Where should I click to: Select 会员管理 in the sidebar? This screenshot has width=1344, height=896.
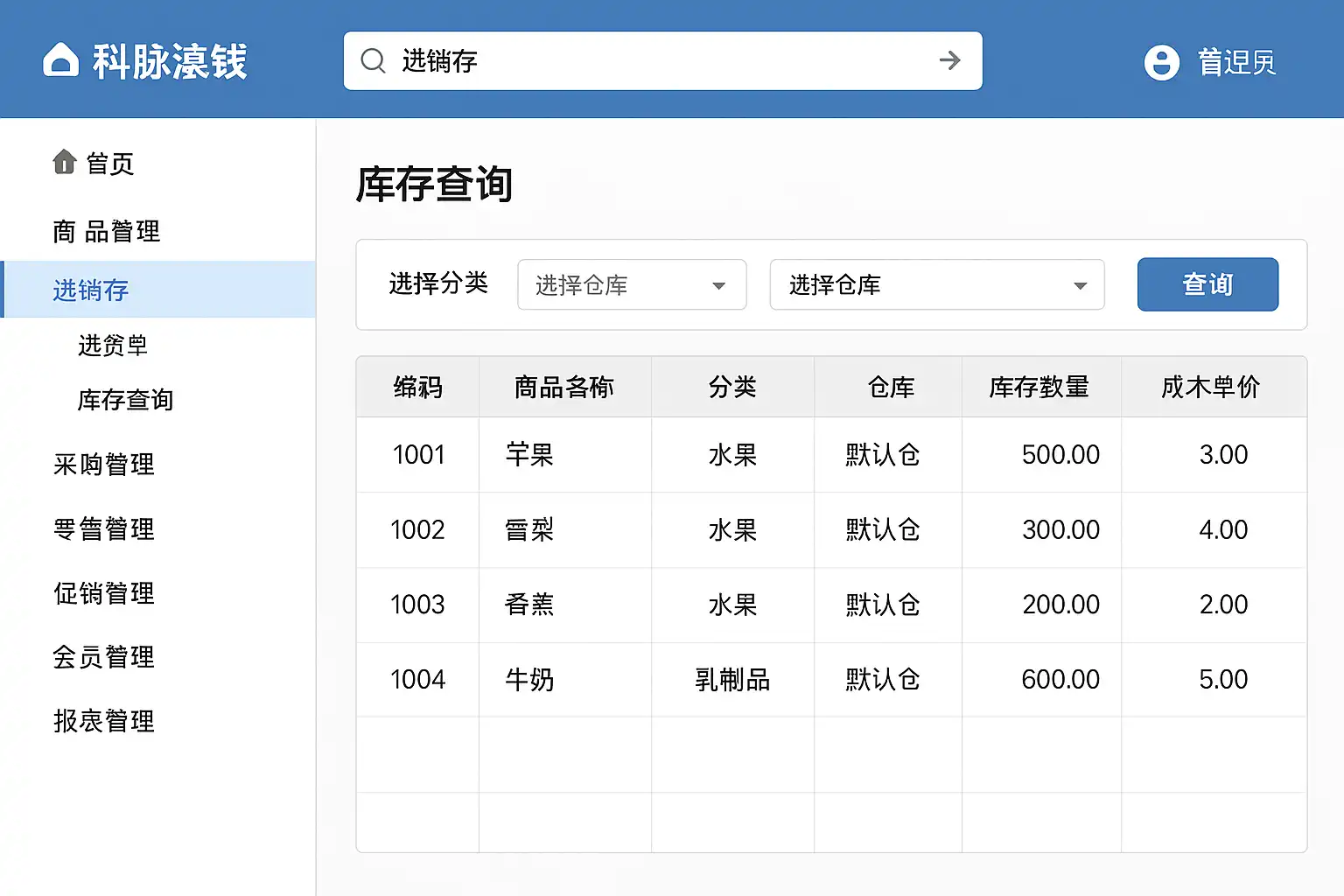(x=103, y=657)
